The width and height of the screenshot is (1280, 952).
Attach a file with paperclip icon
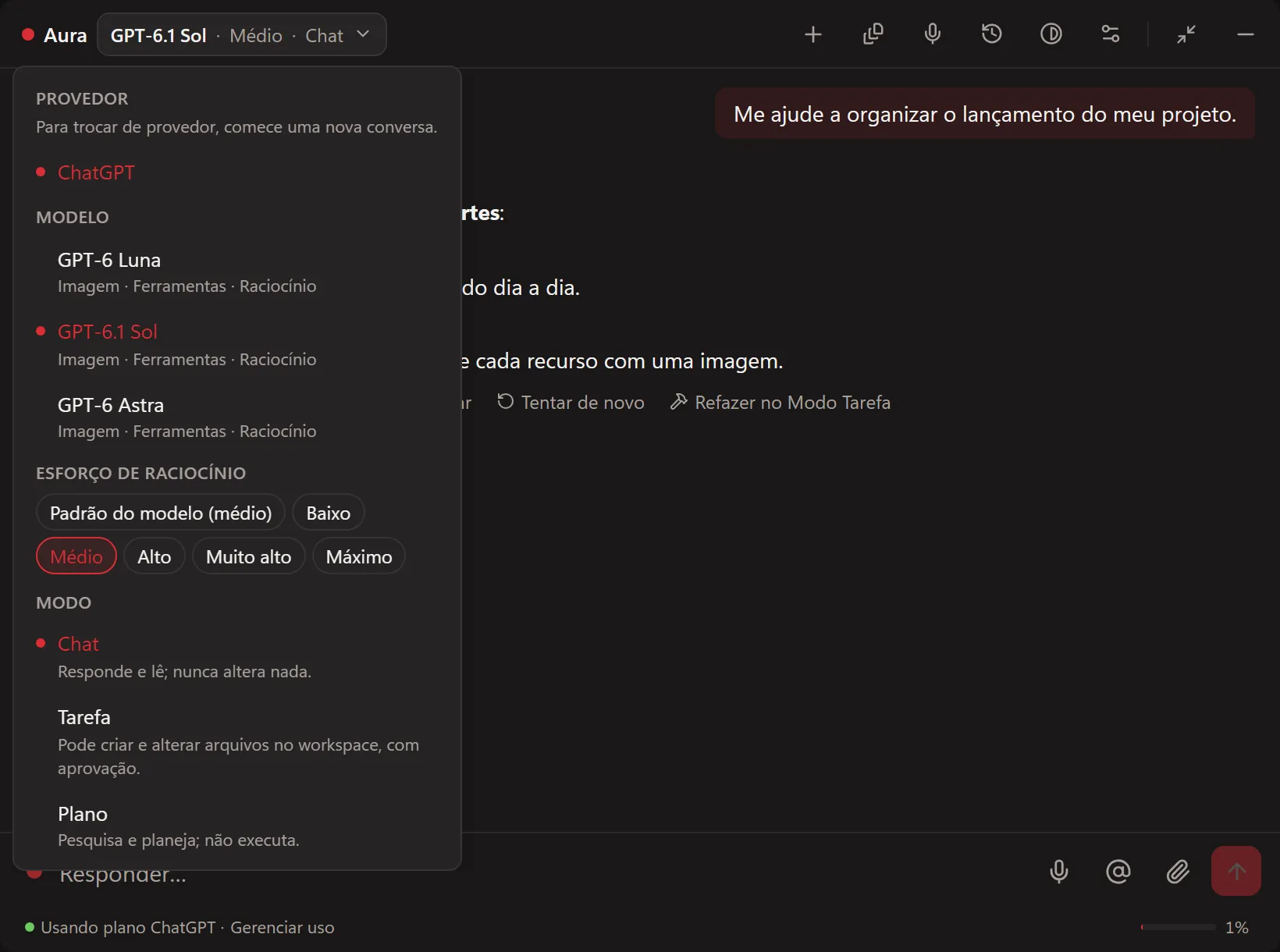[x=1178, y=871]
